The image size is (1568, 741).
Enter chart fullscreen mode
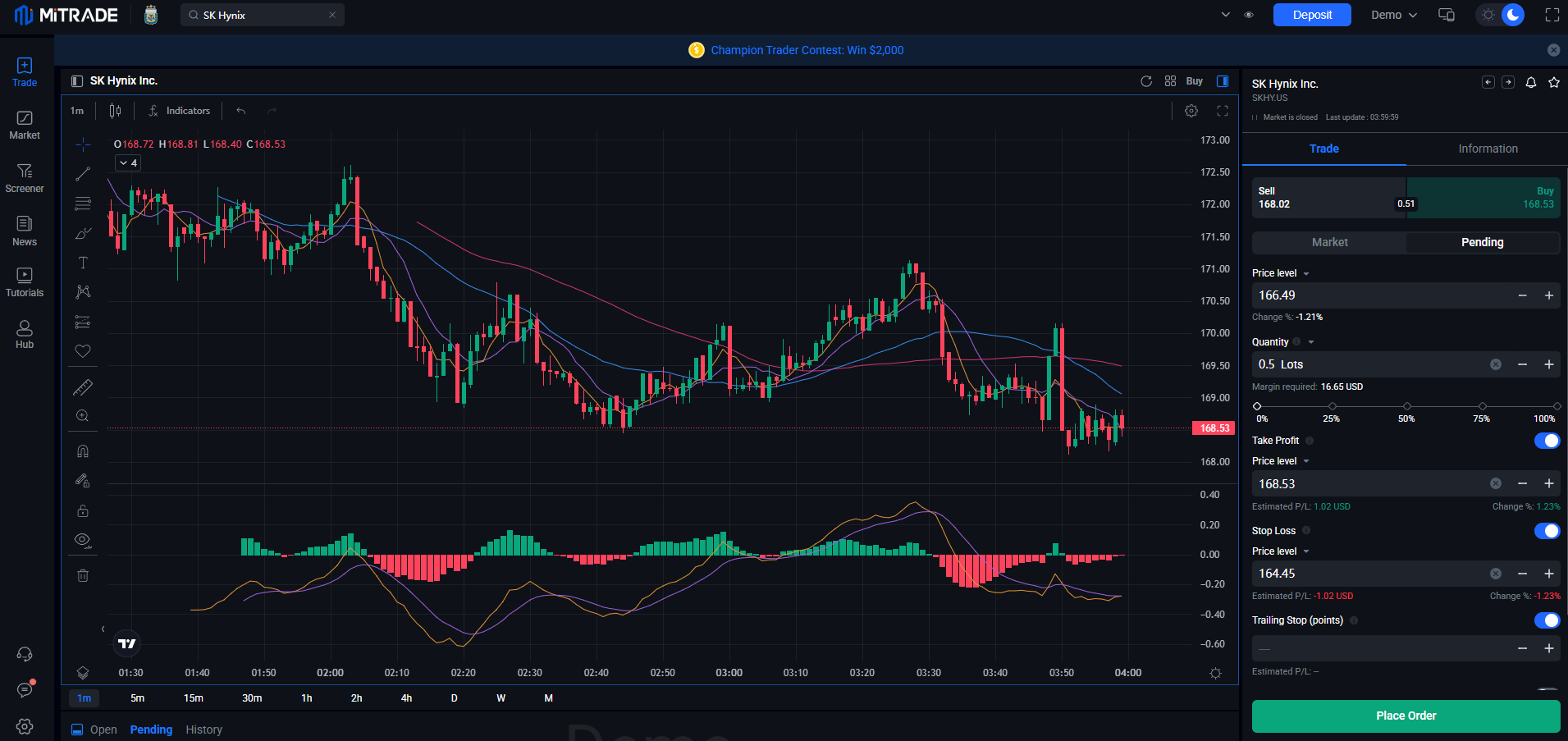(x=1223, y=111)
